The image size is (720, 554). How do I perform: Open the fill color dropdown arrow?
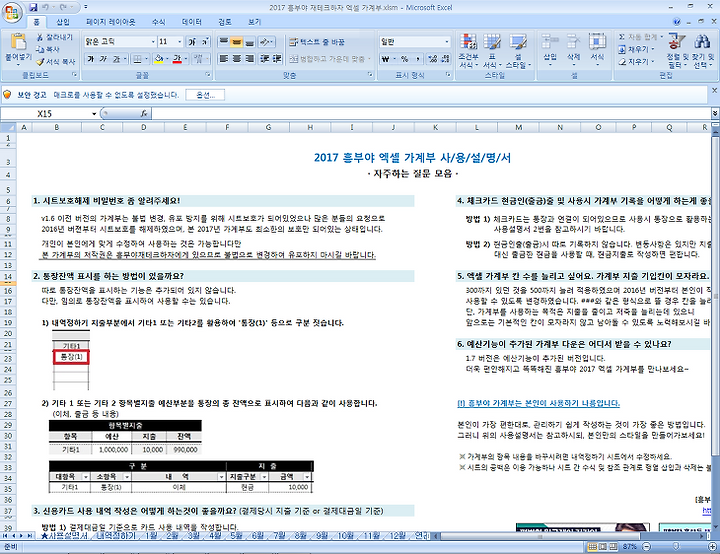point(168,59)
